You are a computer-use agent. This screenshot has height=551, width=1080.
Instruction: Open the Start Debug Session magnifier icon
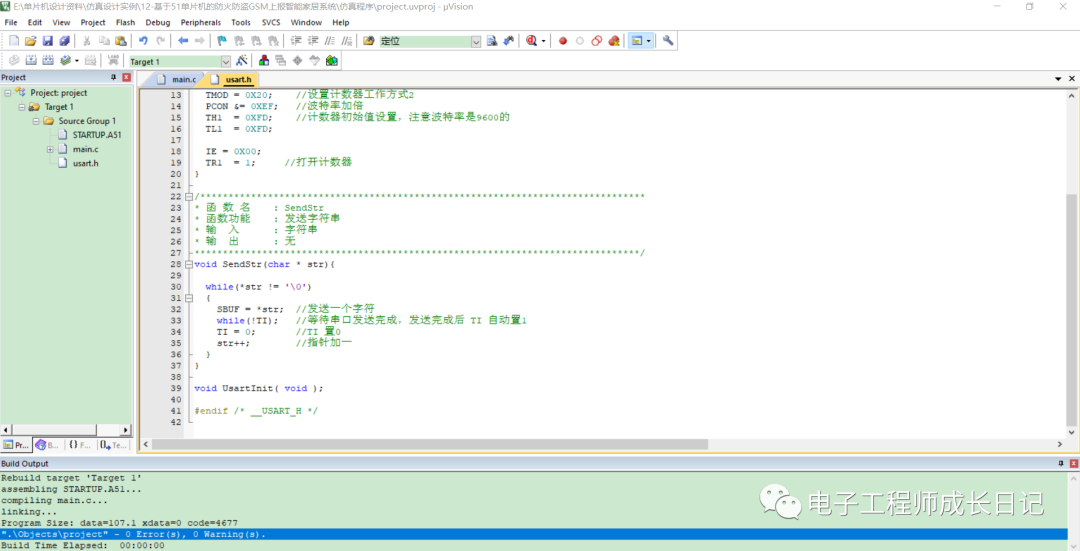coord(531,41)
